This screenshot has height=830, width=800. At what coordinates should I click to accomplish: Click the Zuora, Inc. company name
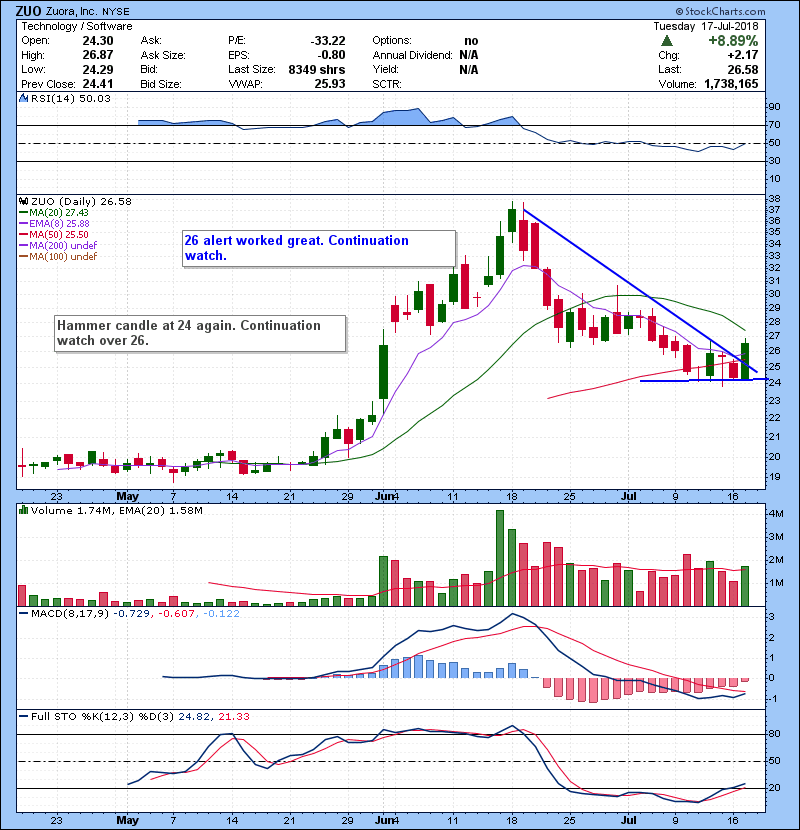[x=71, y=11]
